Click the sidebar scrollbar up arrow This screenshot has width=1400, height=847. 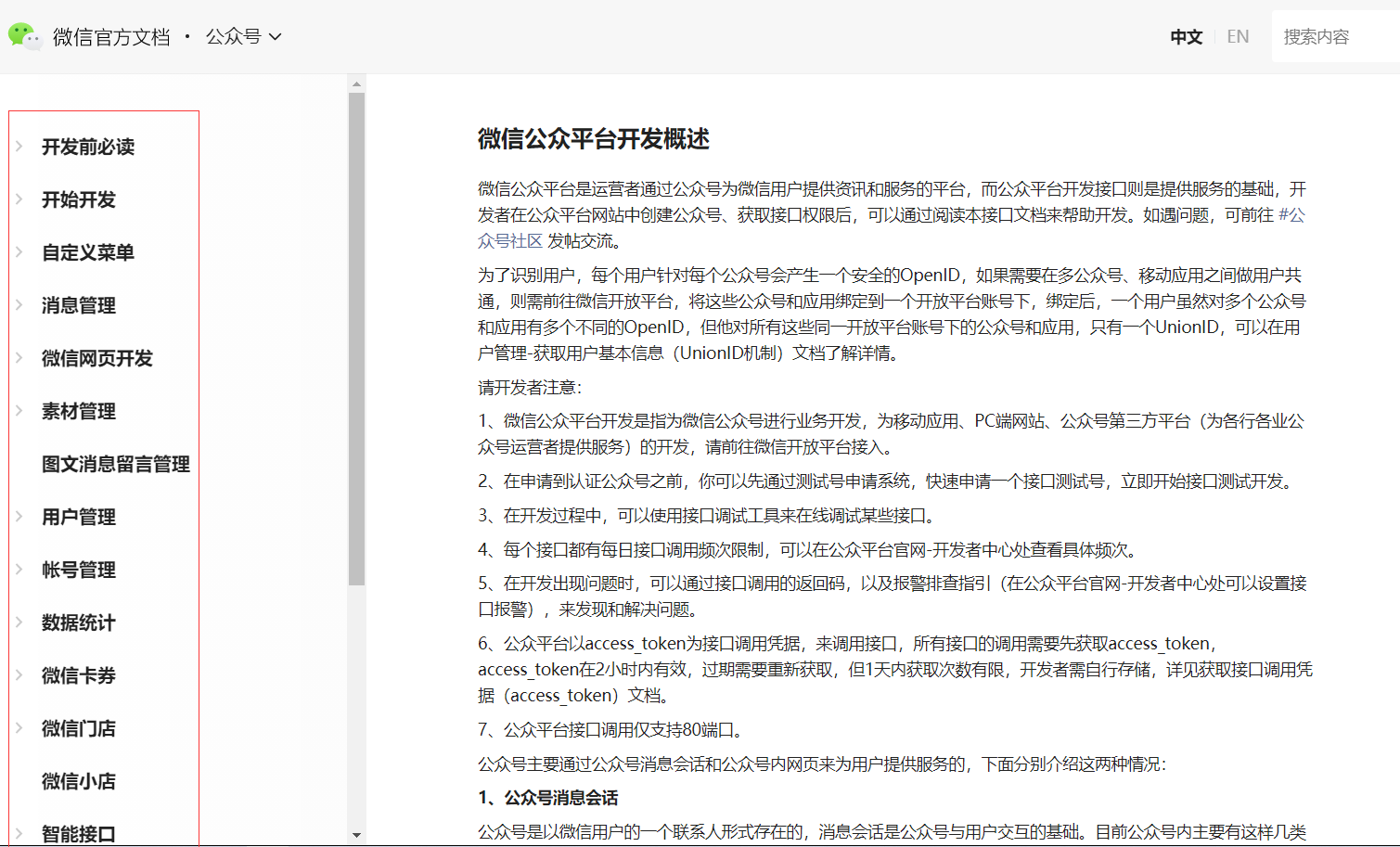click(x=355, y=82)
